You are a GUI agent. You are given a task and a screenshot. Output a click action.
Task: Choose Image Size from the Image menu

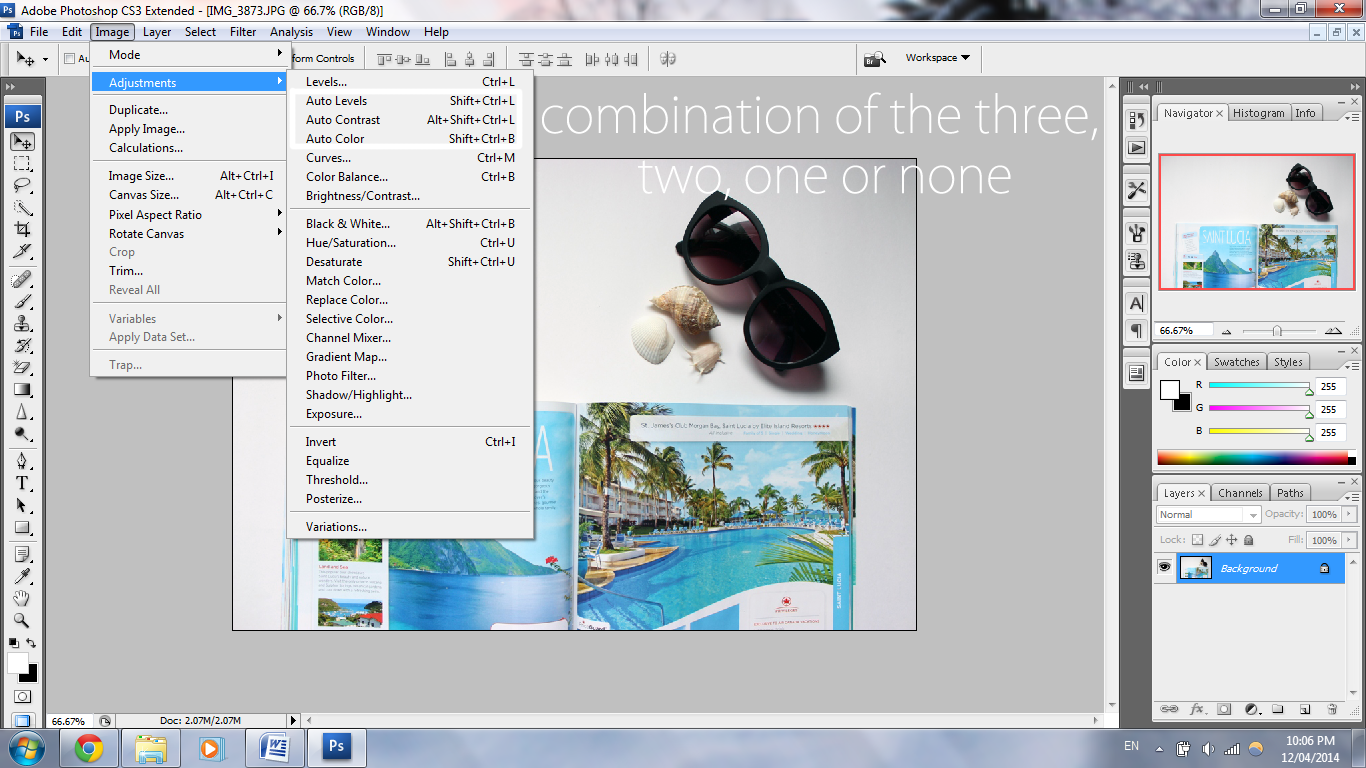pyautogui.click(x=190, y=176)
